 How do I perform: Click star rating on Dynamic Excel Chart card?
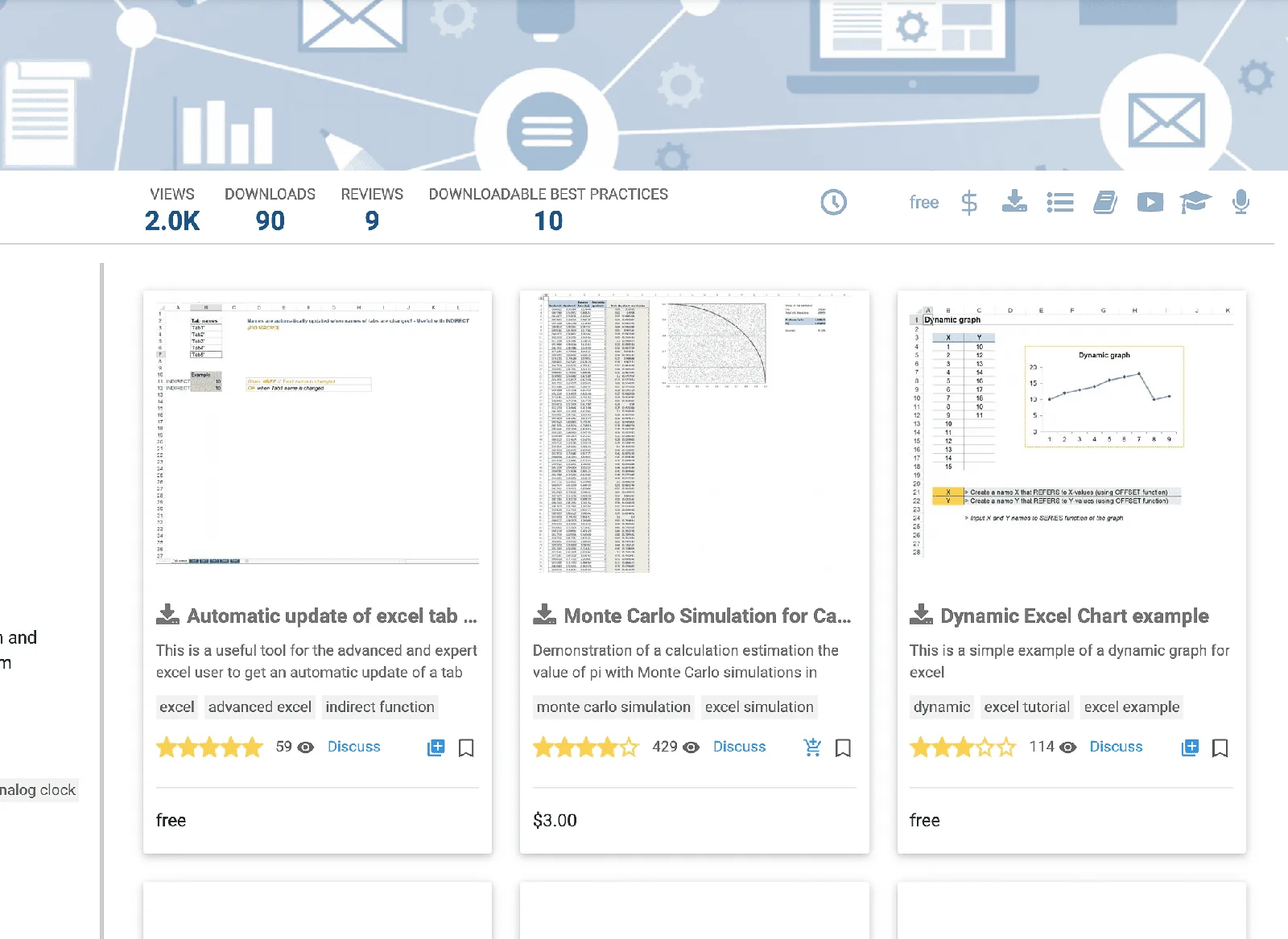pos(963,747)
